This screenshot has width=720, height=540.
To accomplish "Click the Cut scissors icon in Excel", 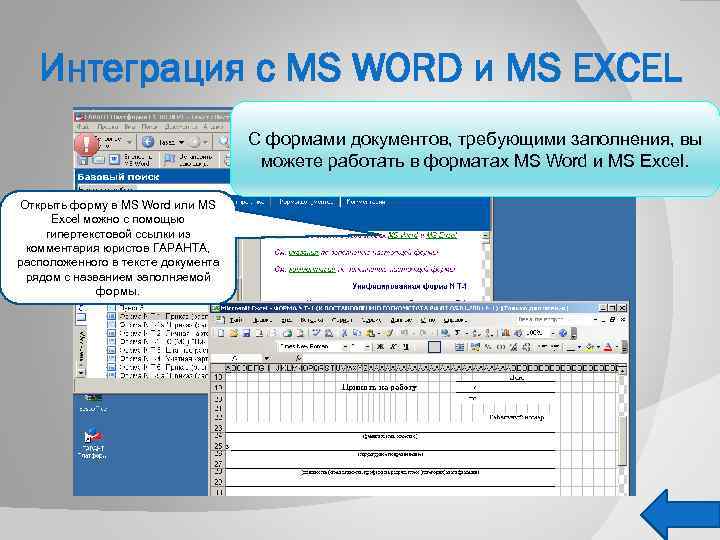I will (x=343, y=333).
